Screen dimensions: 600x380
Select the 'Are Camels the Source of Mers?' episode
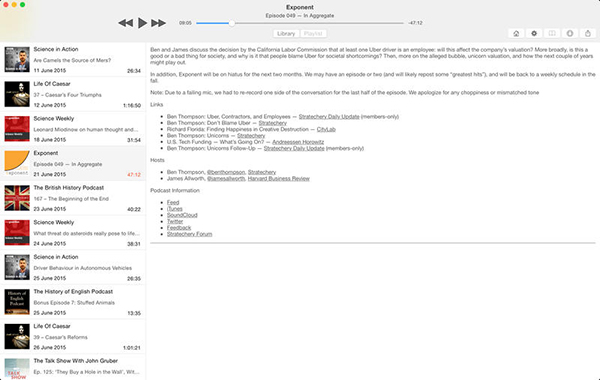click(73, 60)
